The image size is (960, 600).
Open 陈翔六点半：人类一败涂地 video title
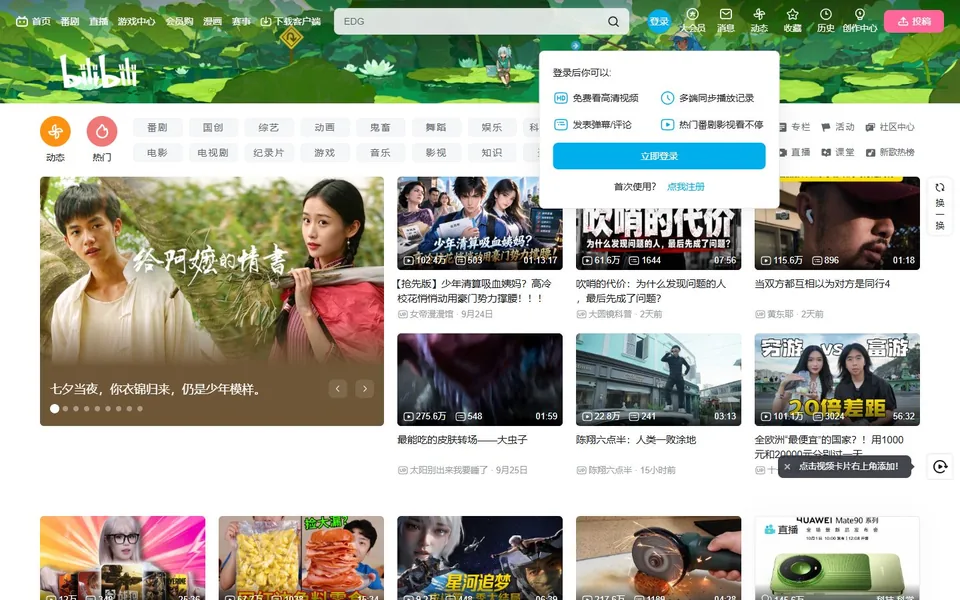636,440
